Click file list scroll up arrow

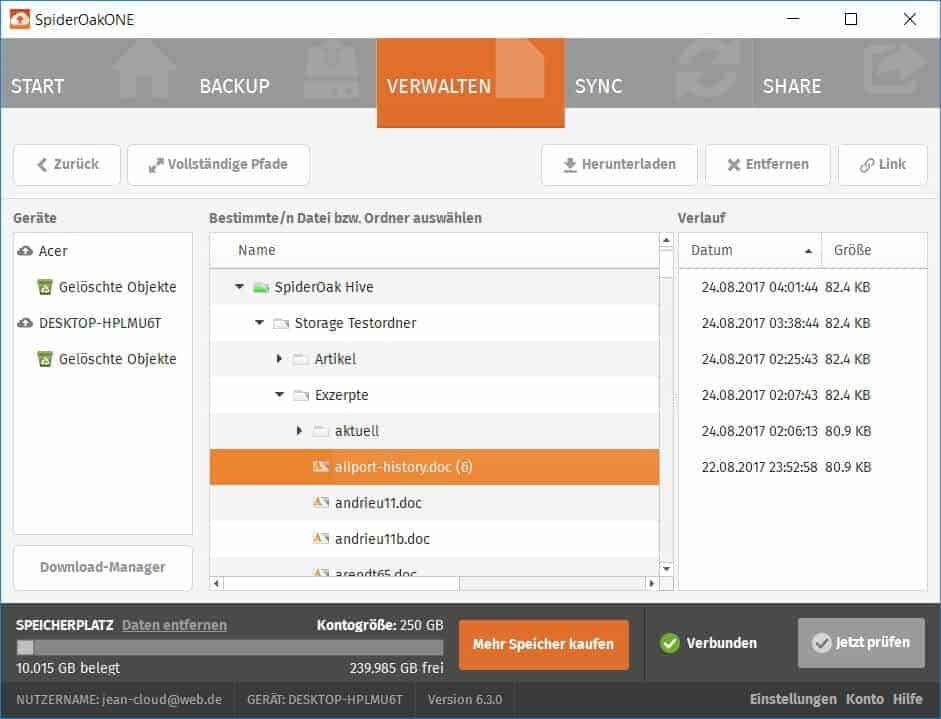click(666, 240)
